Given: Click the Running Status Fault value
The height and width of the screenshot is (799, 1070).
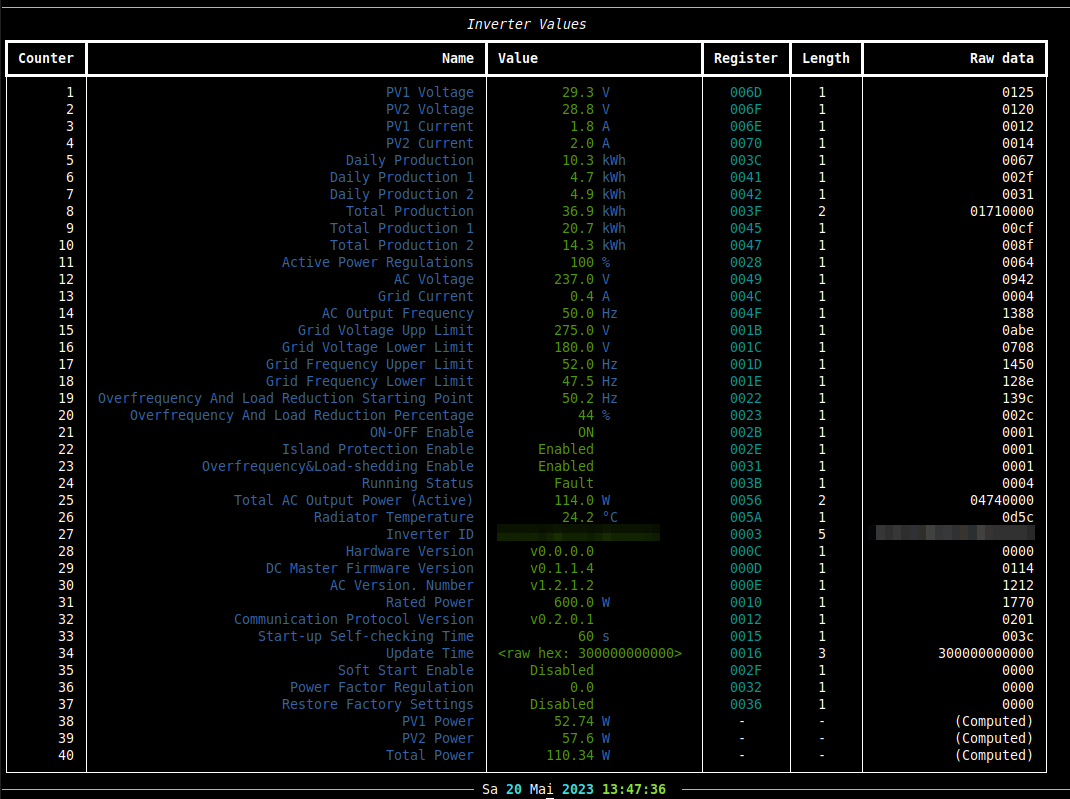Looking at the screenshot, I should [573, 483].
